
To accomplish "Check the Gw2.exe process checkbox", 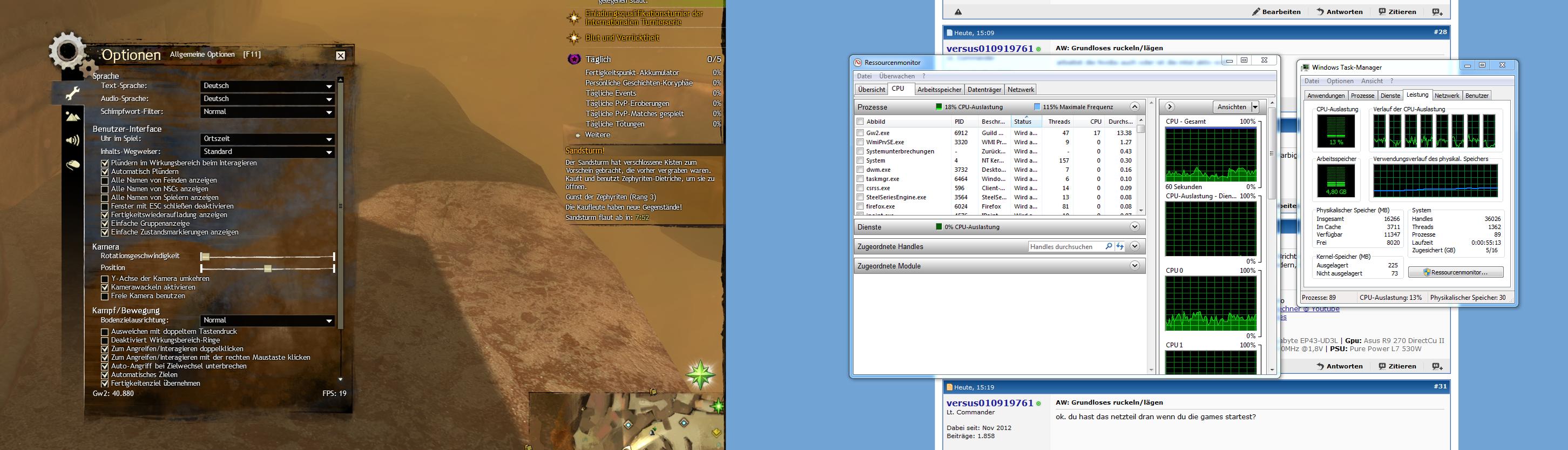I will tap(860, 133).
